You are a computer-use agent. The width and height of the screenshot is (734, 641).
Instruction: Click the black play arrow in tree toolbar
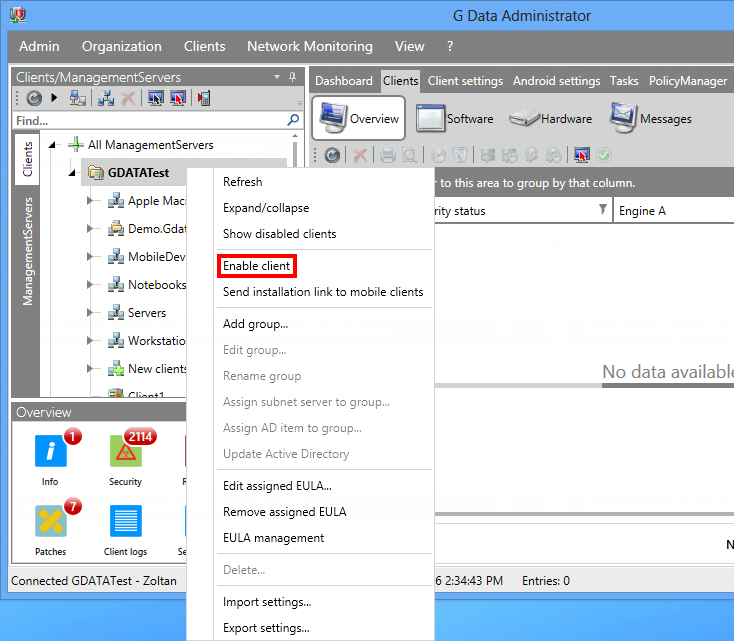click(54, 98)
